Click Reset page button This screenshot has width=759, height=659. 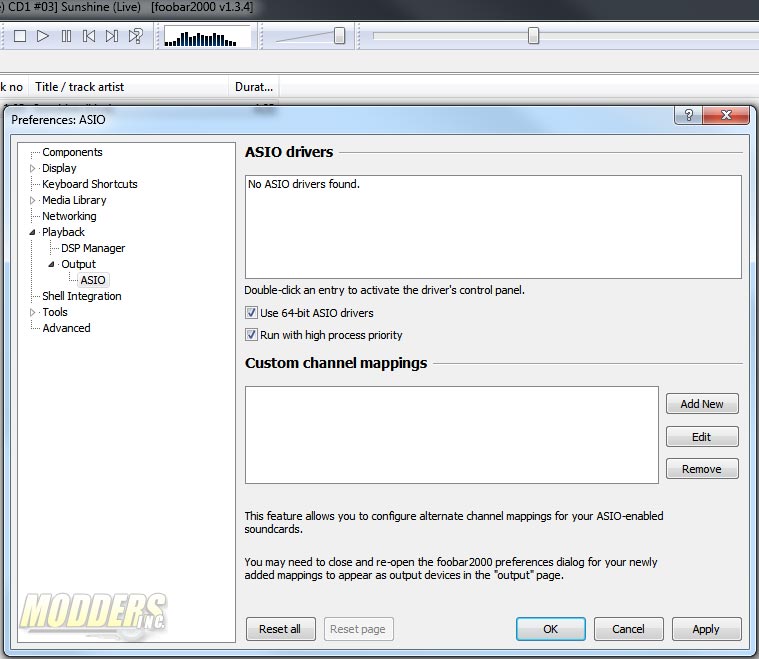click(x=358, y=629)
